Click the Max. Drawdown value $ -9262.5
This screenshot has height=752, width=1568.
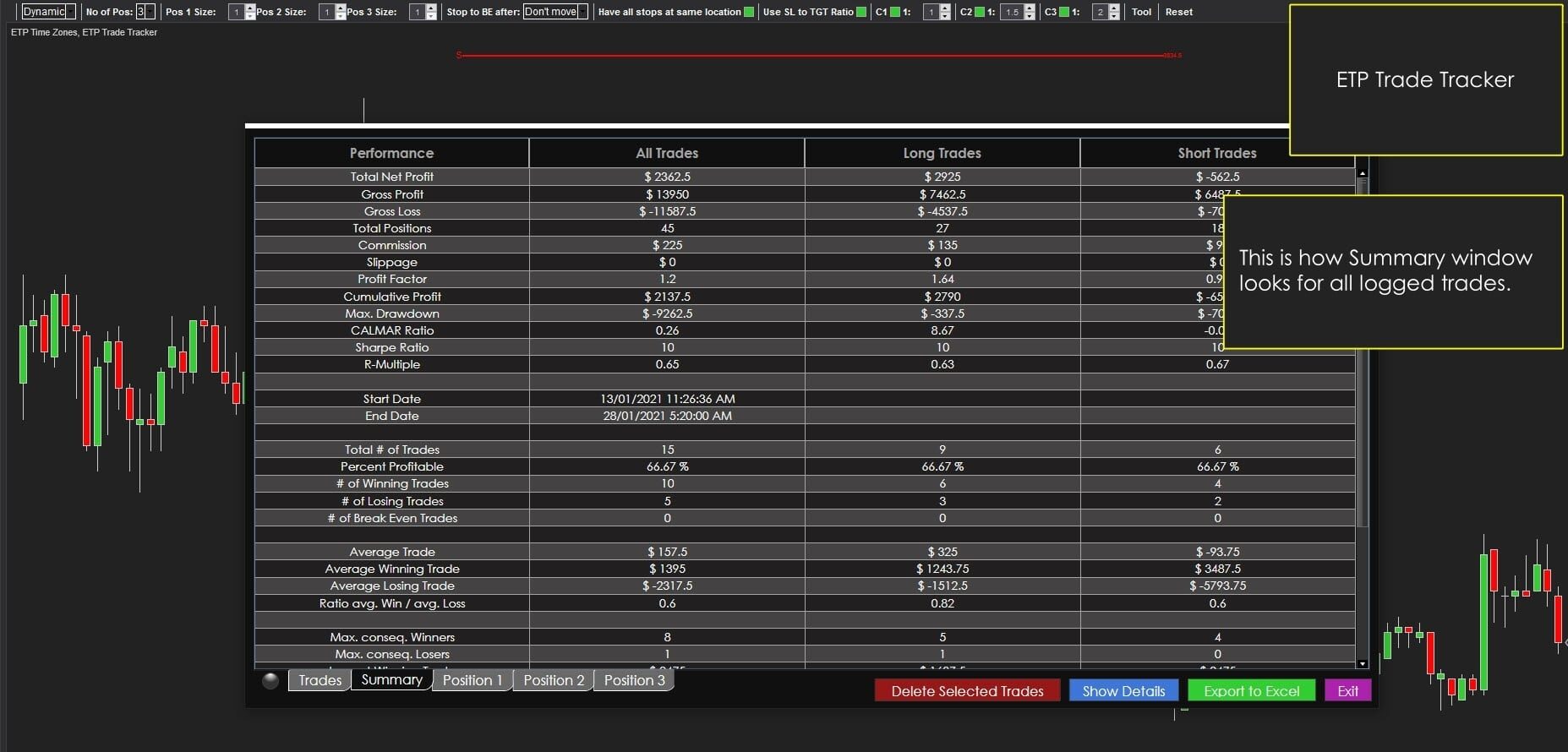tap(667, 313)
